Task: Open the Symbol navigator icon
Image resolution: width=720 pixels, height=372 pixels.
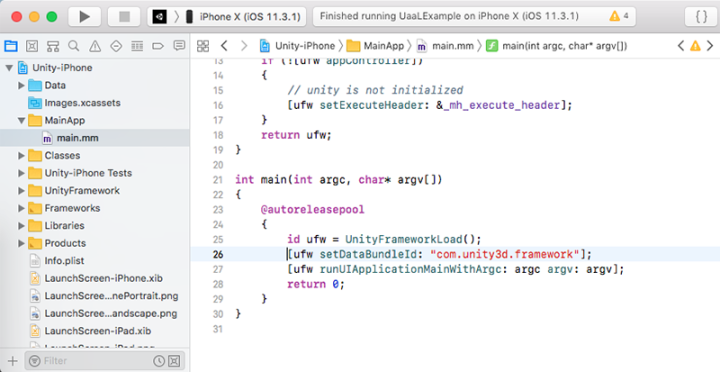Action: coord(53,46)
